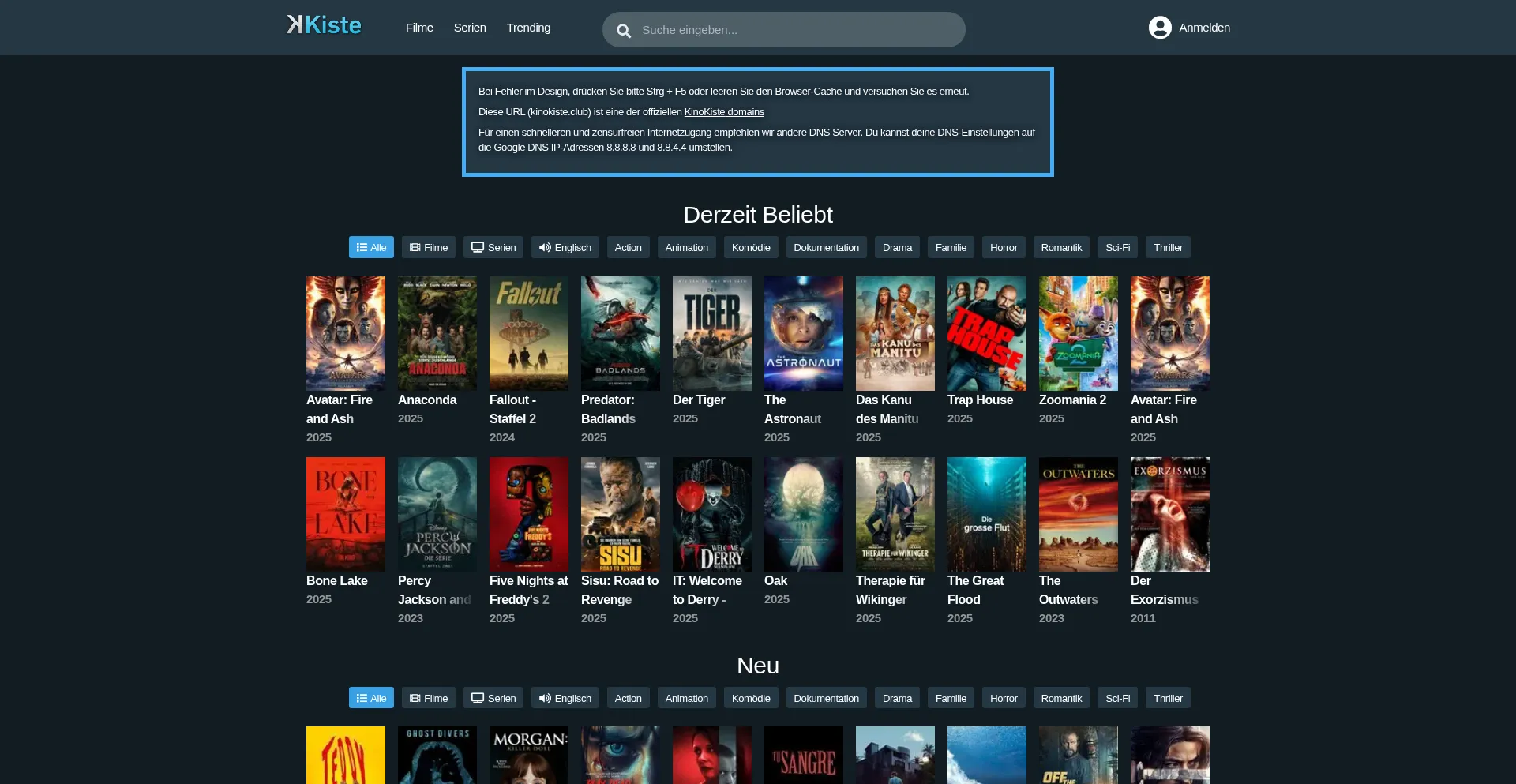Filter Neu section by Horror

pyautogui.click(x=1004, y=698)
